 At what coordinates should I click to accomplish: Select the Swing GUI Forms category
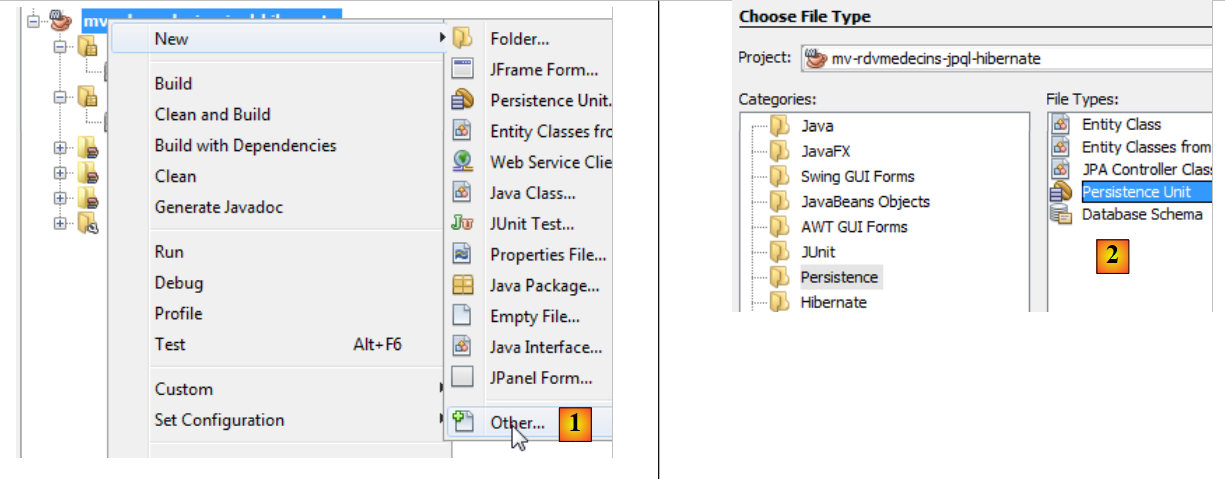pyautogui.click(x=857, y=176)
